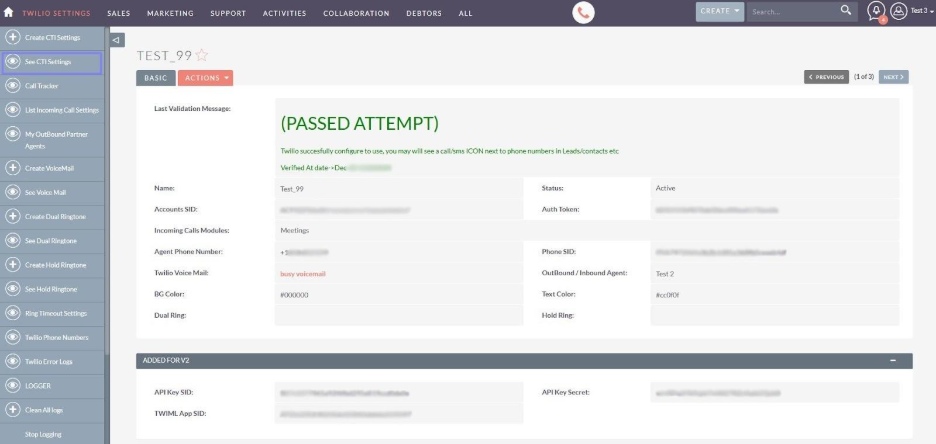
Task: Collapse the ADDED FOR V2 panel
Action: 893,360
